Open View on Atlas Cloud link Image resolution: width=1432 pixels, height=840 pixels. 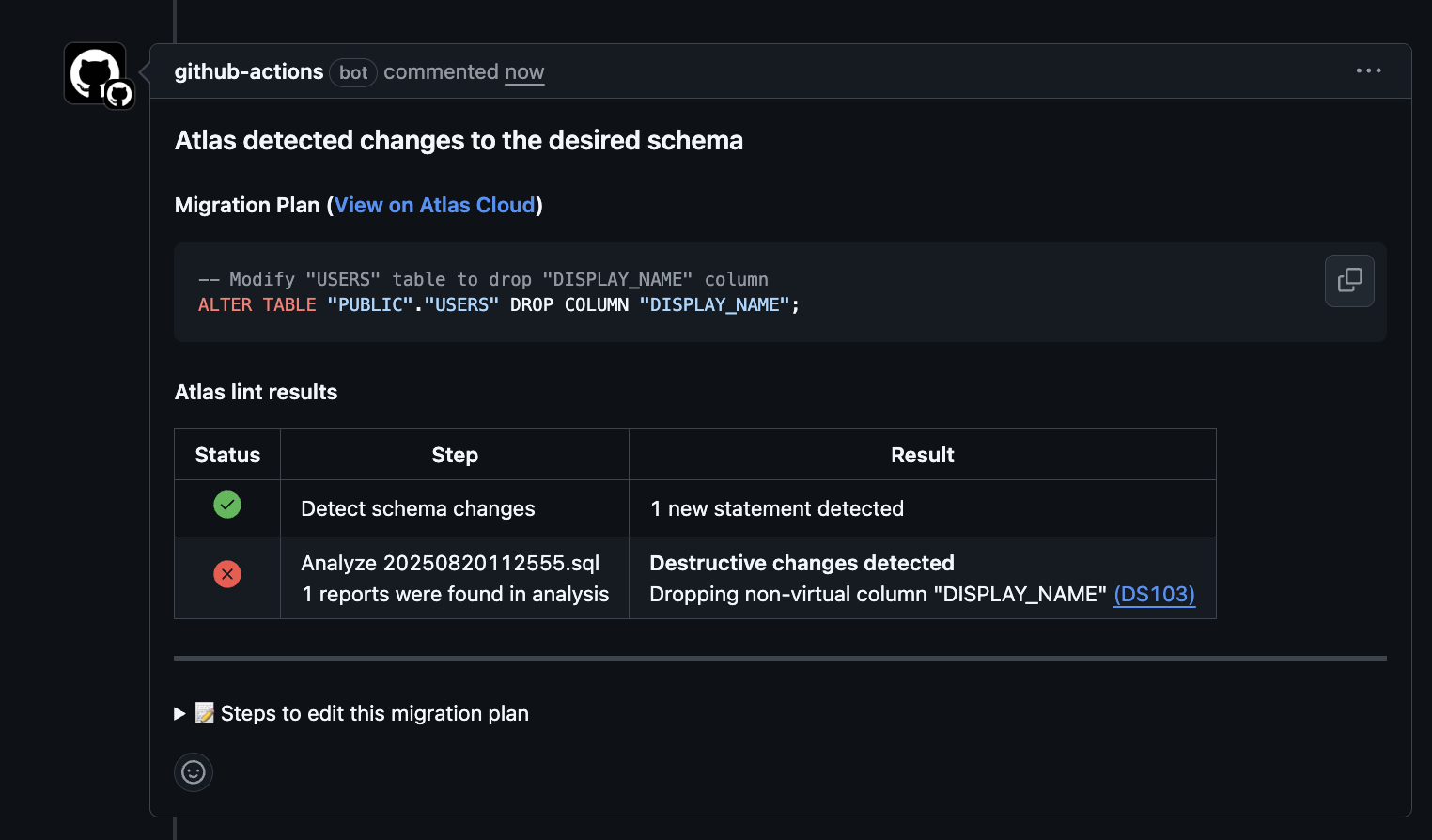434,205
